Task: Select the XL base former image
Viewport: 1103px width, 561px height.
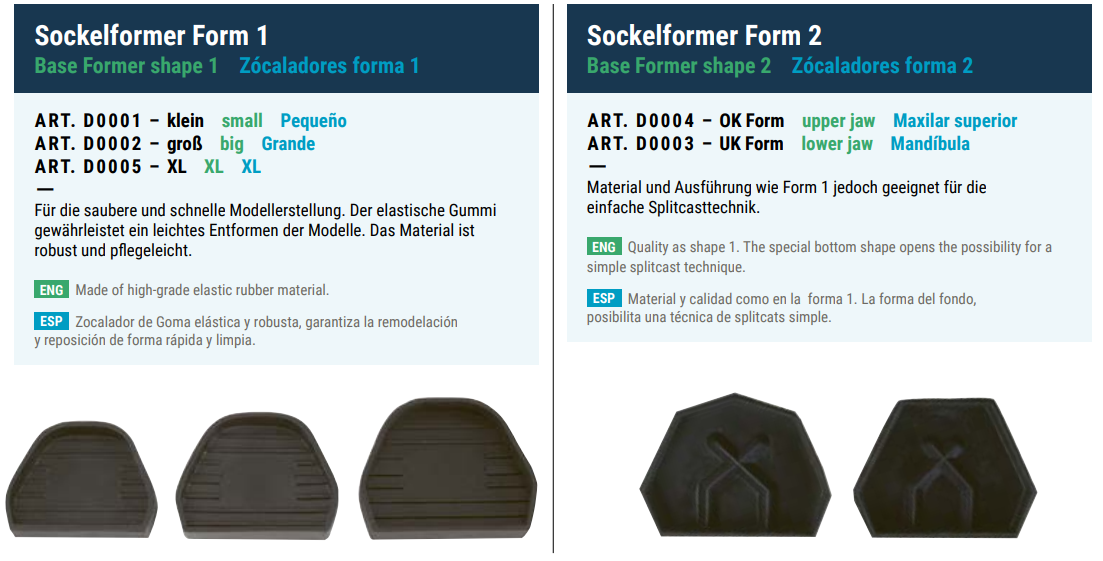Action: pos(448,469)
